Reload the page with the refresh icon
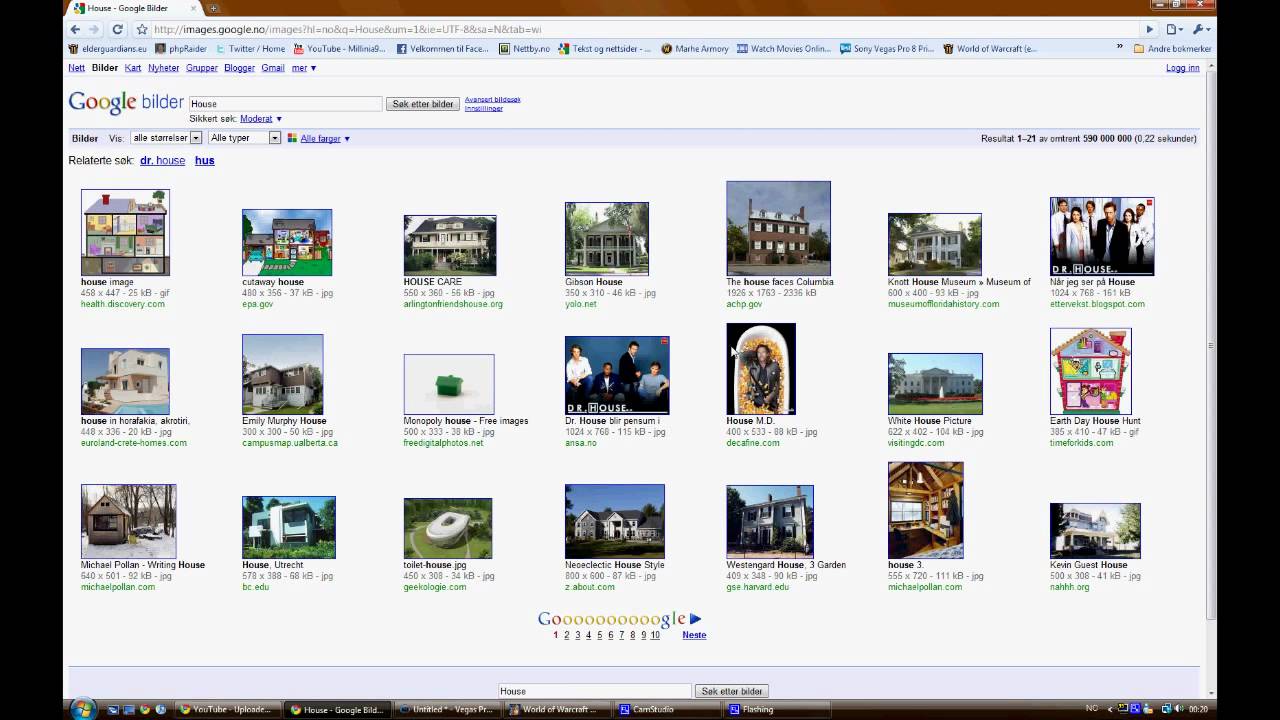 click(117, 29)
